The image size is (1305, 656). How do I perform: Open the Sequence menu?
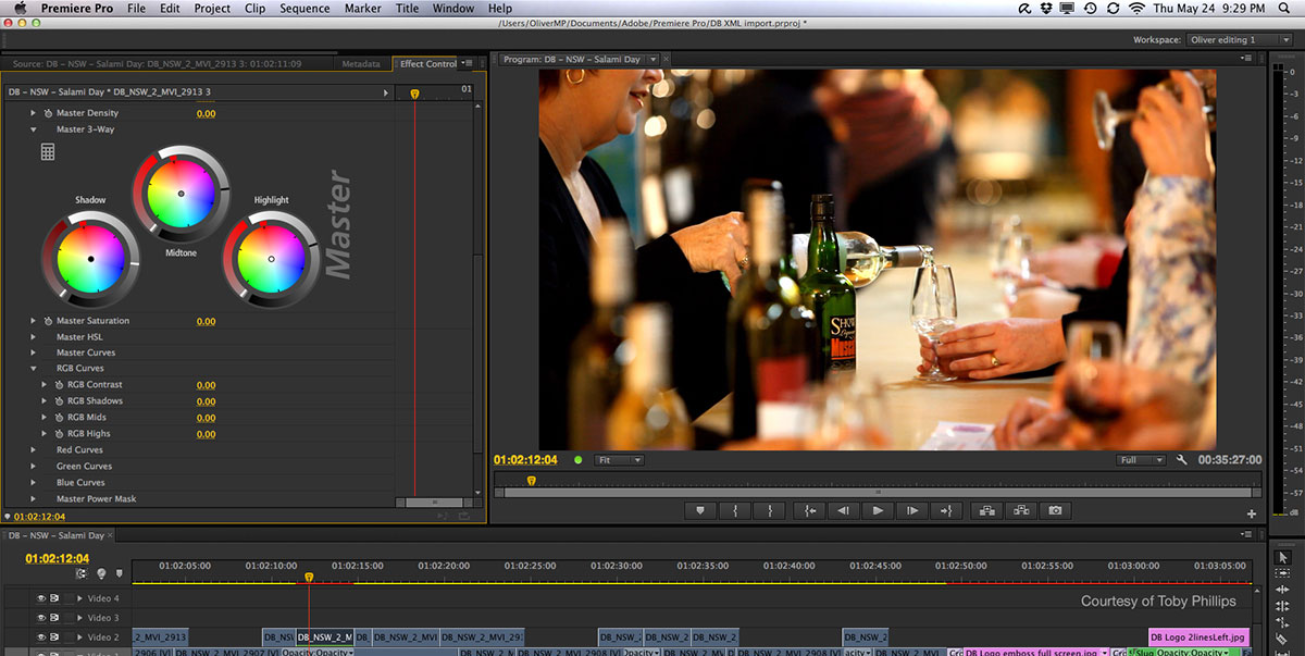pyautogui.click(x=305, y=8)
